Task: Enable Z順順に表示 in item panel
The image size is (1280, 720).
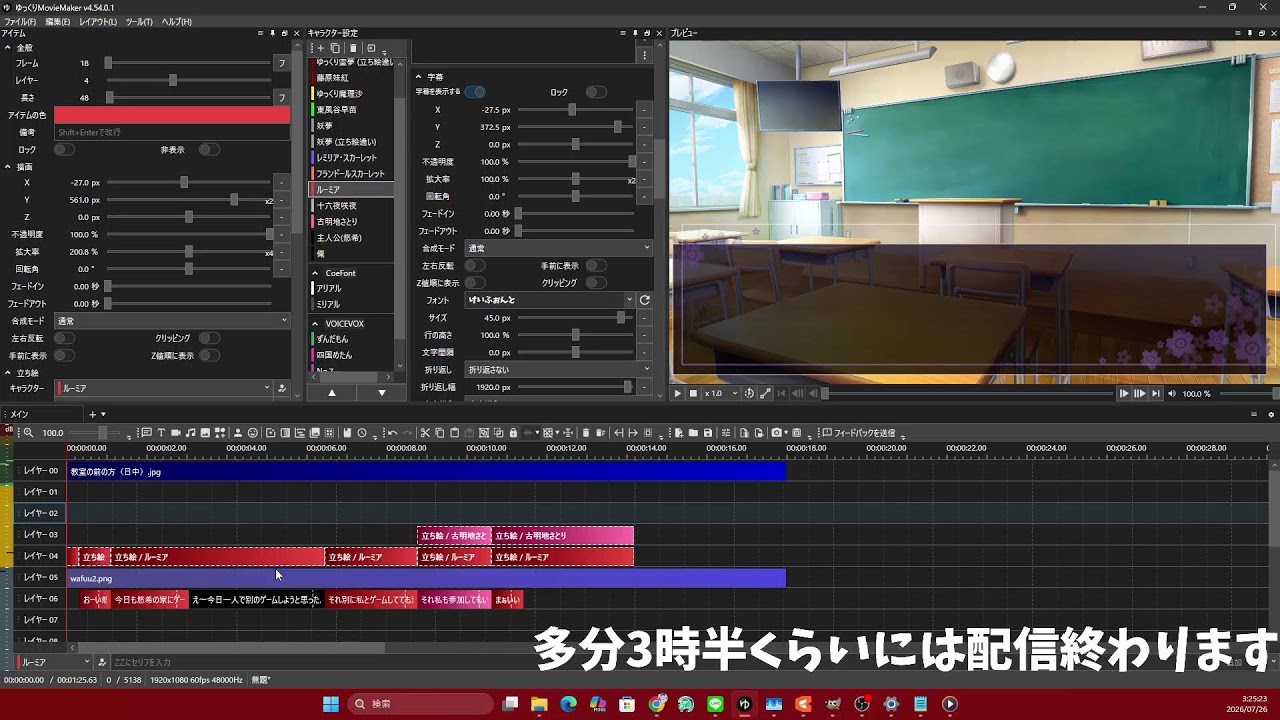Action: [209, 355]
